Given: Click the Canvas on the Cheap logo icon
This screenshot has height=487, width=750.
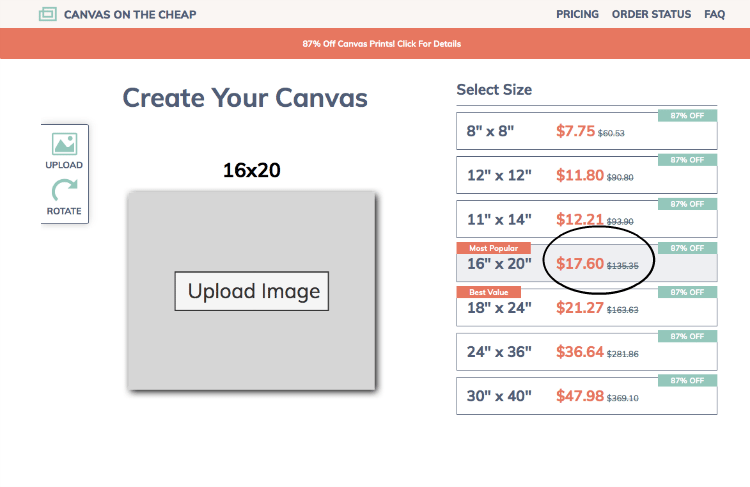Looking at the screenshot, I should 48,14.
